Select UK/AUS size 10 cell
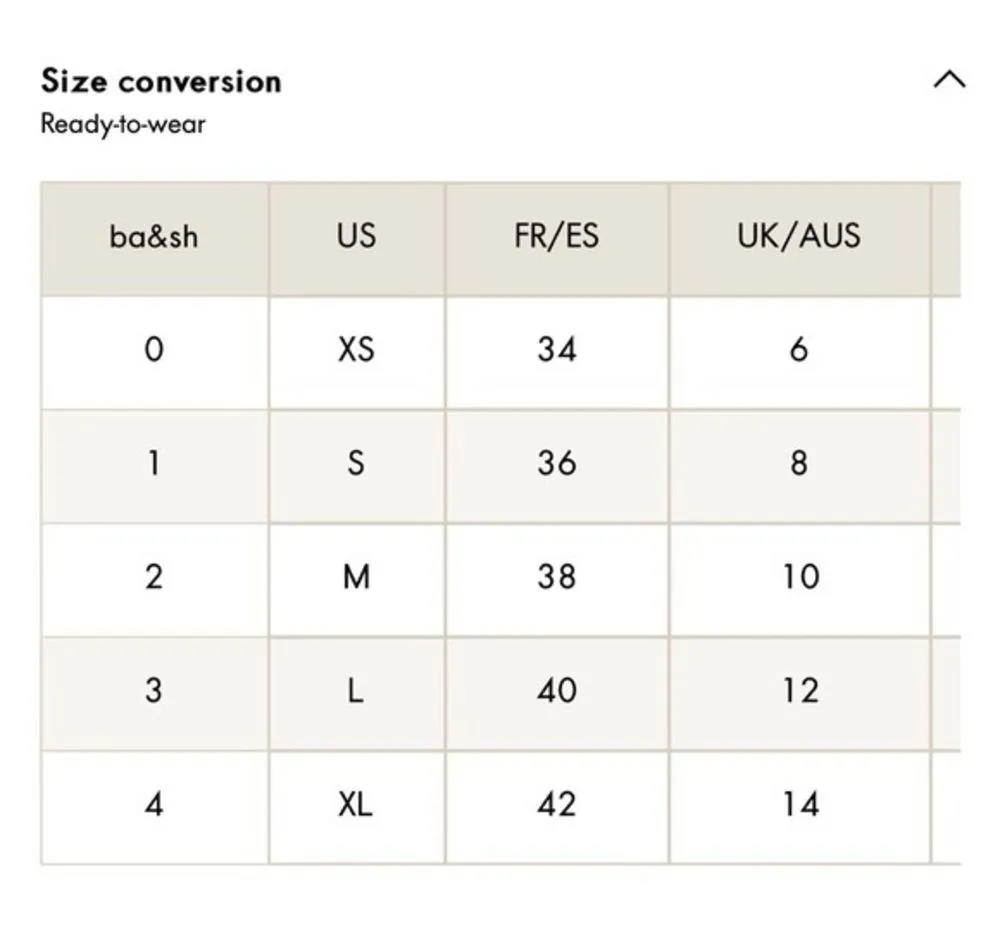Image resolution: width=1000 pixels, height=944 pixels. pos(798,578)
